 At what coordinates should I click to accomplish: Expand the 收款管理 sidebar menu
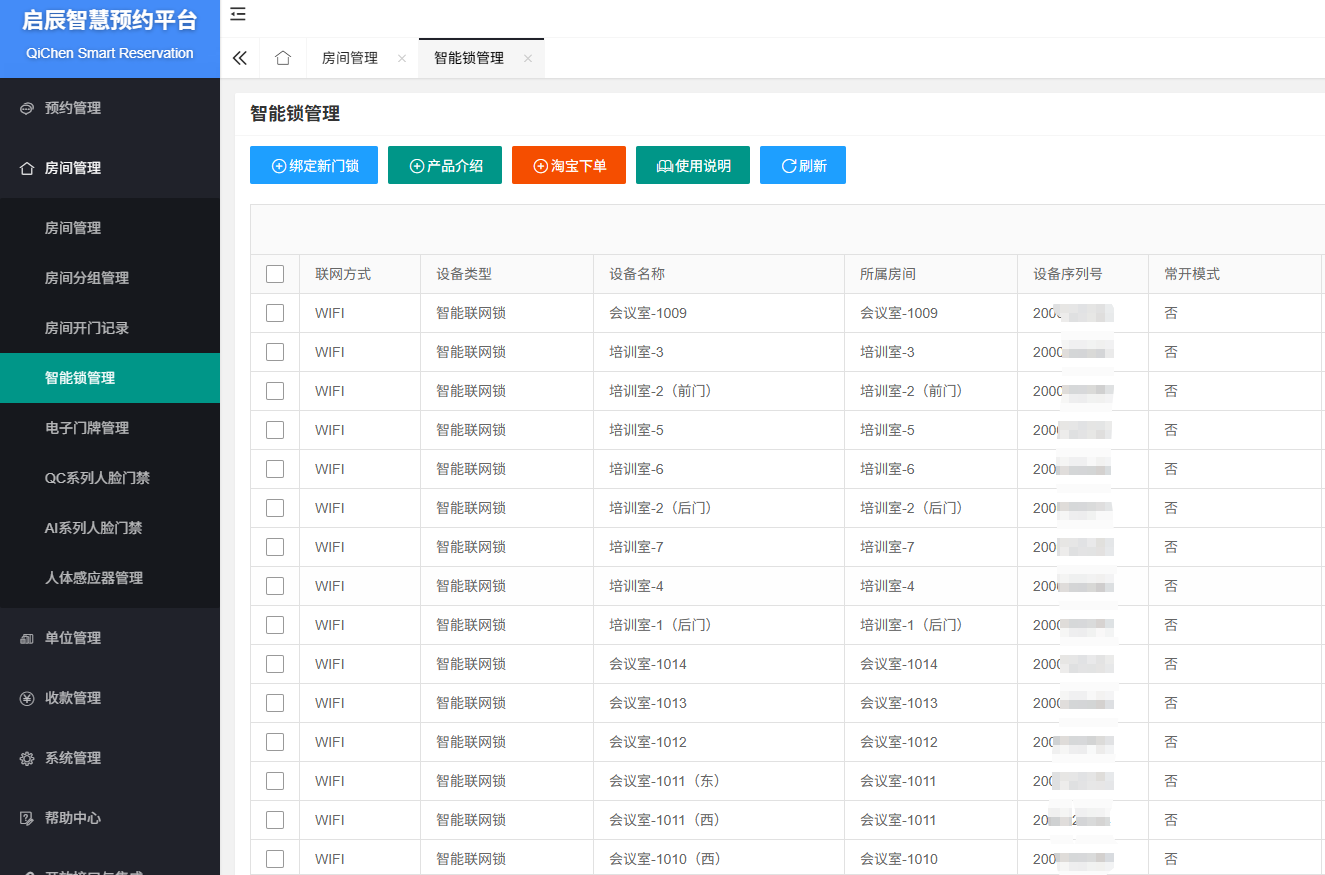coord(110,698)
